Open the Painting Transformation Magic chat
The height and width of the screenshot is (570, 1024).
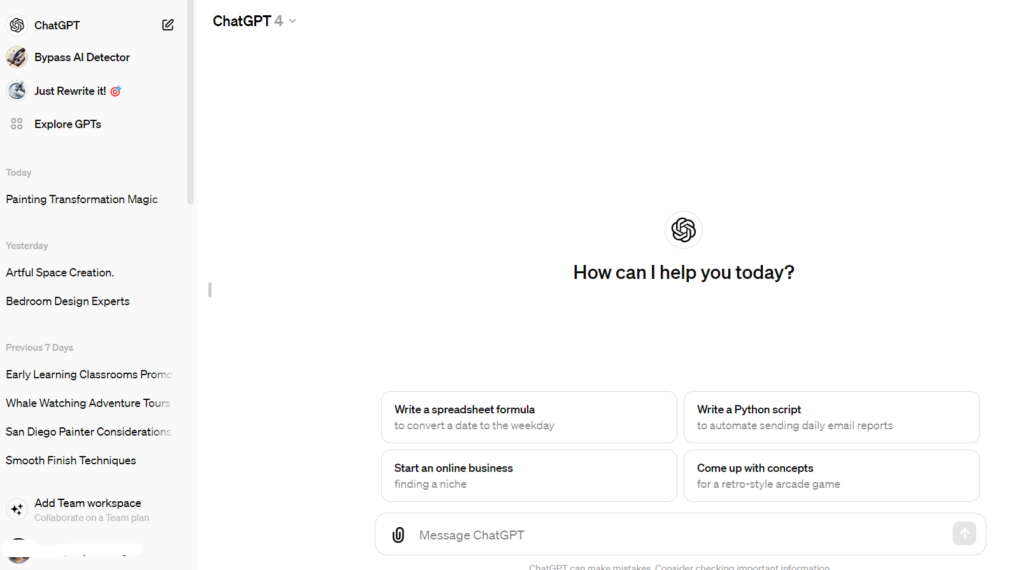(x=82, y=199)
